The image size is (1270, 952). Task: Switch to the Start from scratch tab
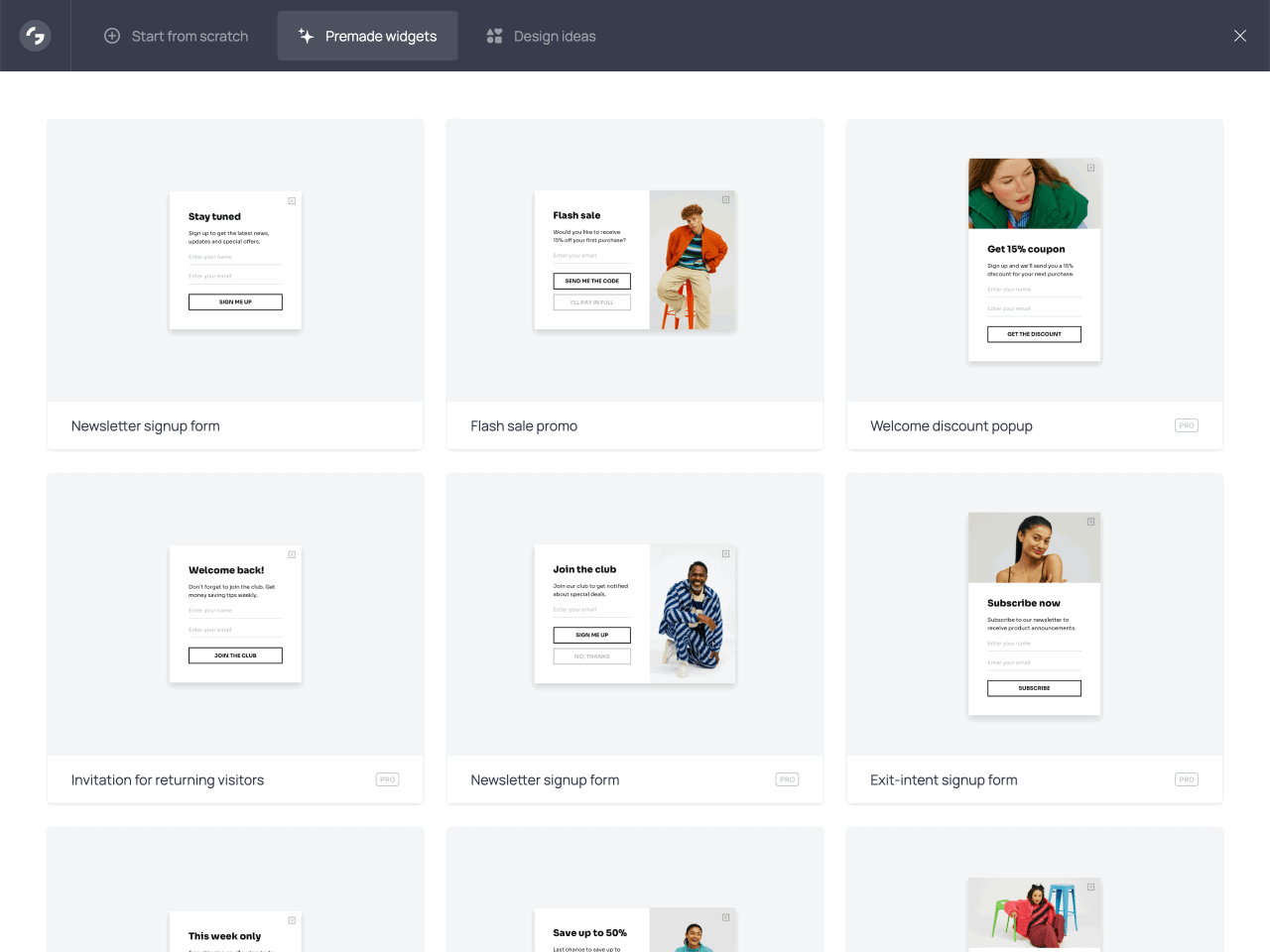pos(177,36)
